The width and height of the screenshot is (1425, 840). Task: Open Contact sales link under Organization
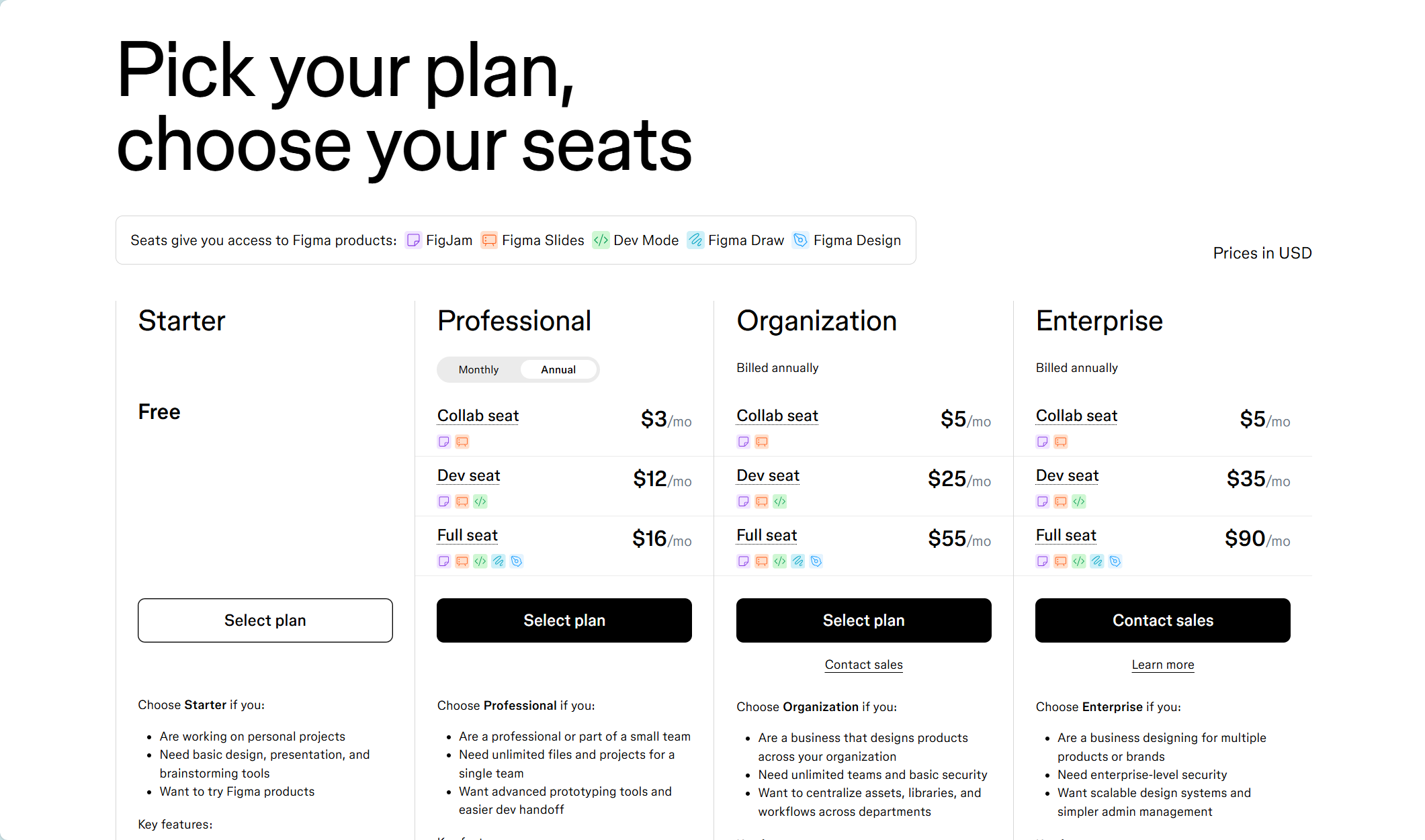(x=864, y=665)
